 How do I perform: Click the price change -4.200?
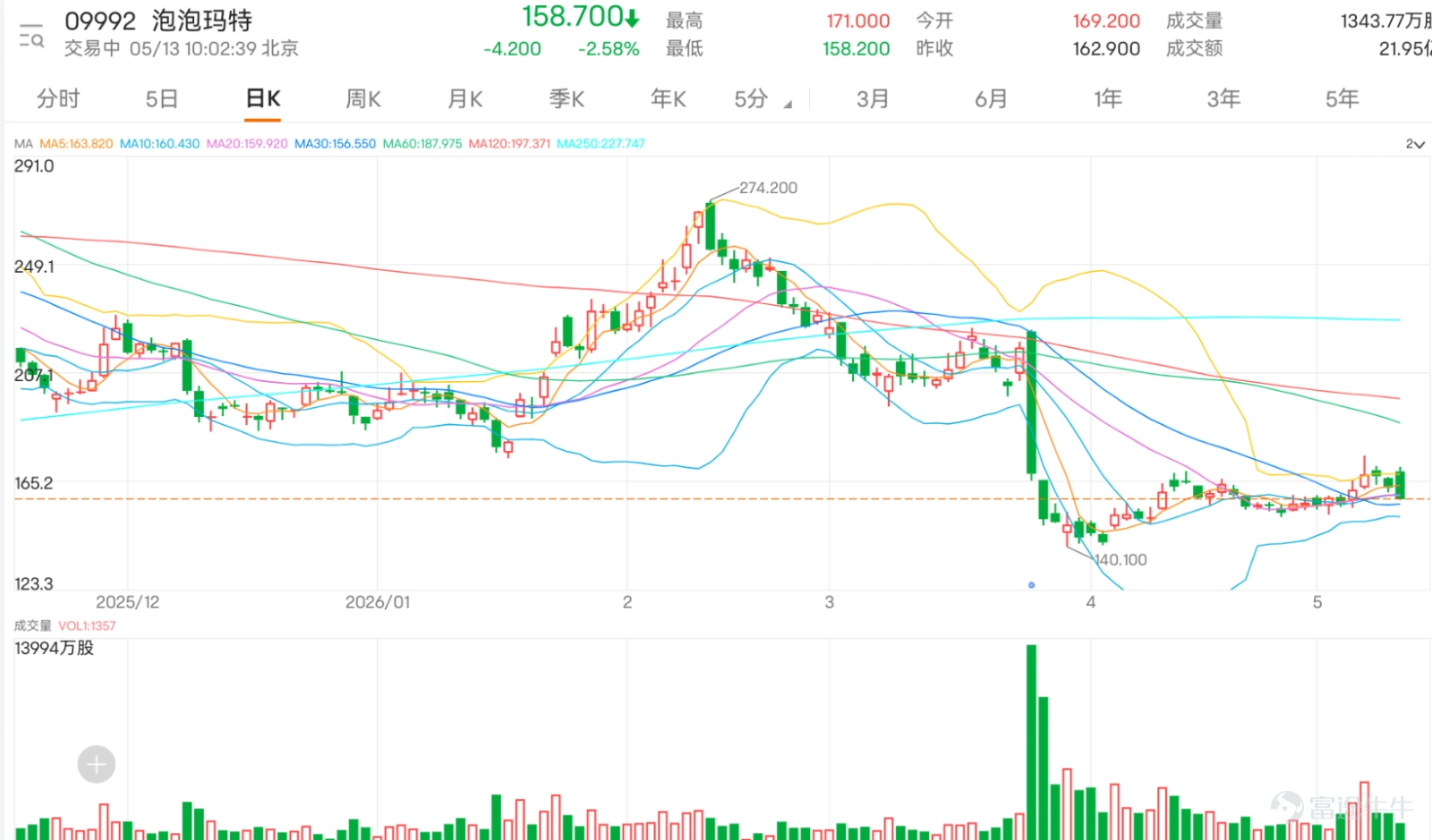[x=512, y=49]
